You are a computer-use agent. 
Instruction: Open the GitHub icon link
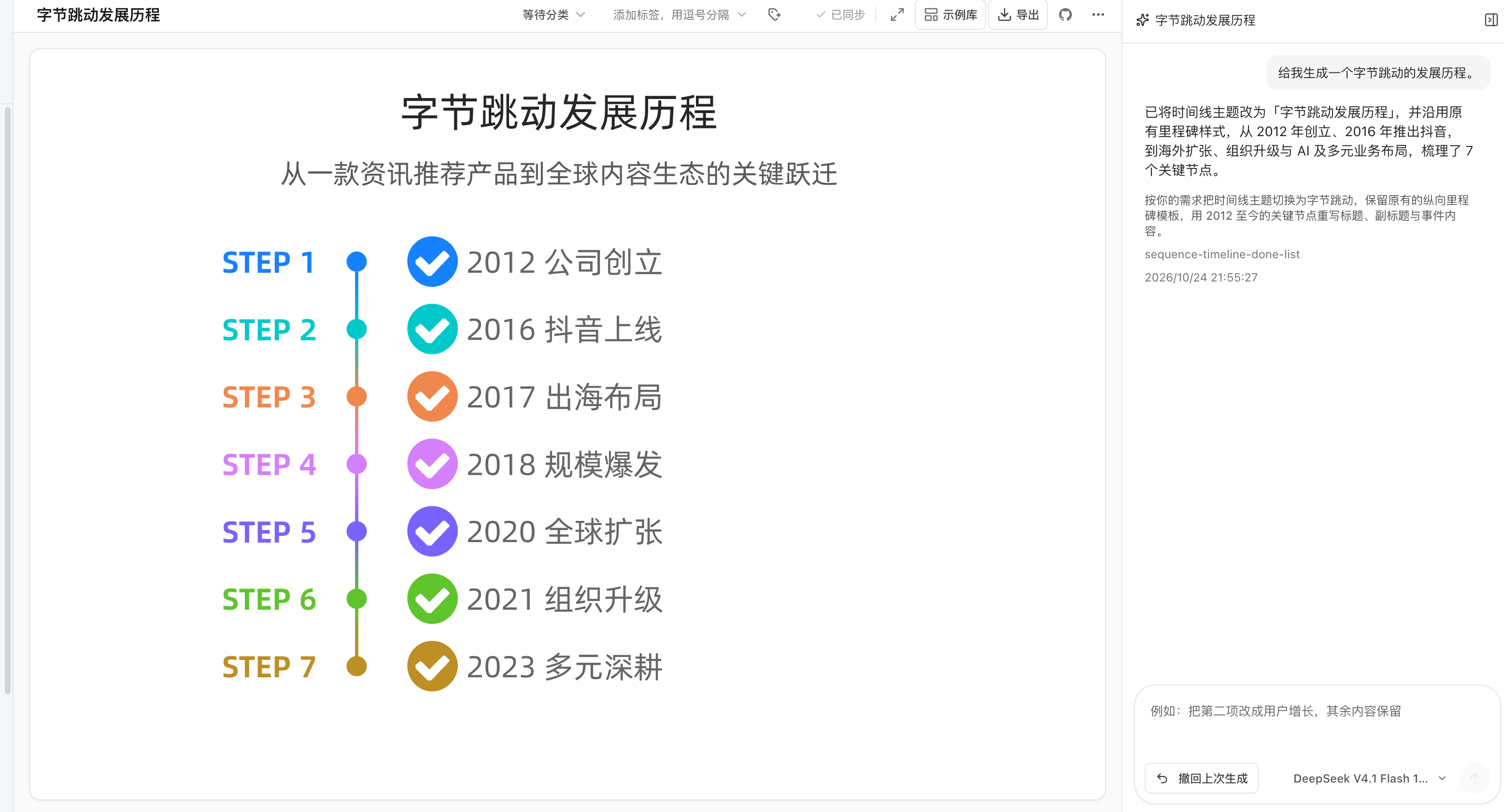coord(1065,14)
